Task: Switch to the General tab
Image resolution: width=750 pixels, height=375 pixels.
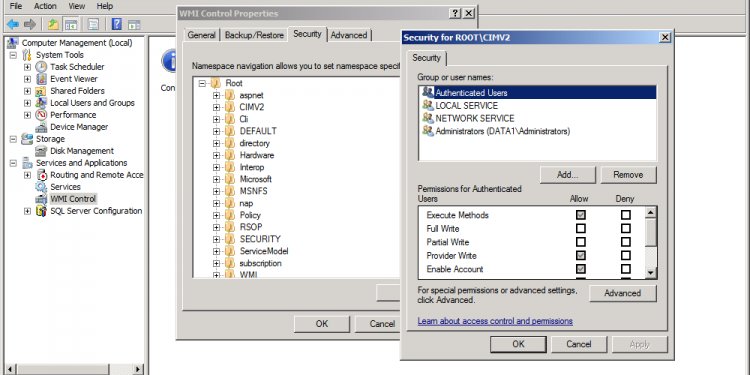Action: click(x=201, y=35)
